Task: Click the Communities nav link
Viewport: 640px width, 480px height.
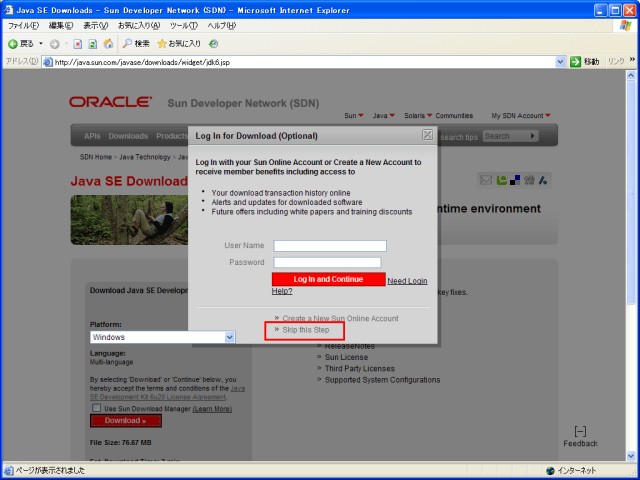Action: point(454,116)
